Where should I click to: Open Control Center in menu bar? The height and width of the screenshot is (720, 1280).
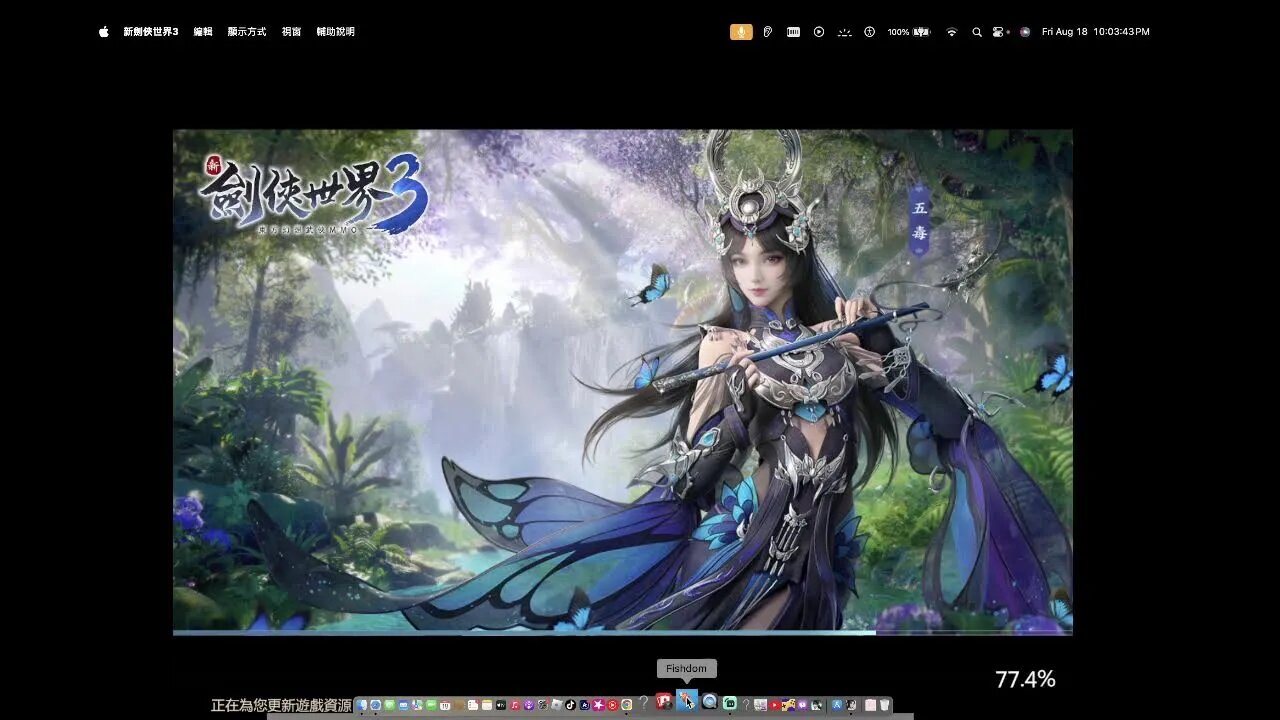tap(998, 32)
